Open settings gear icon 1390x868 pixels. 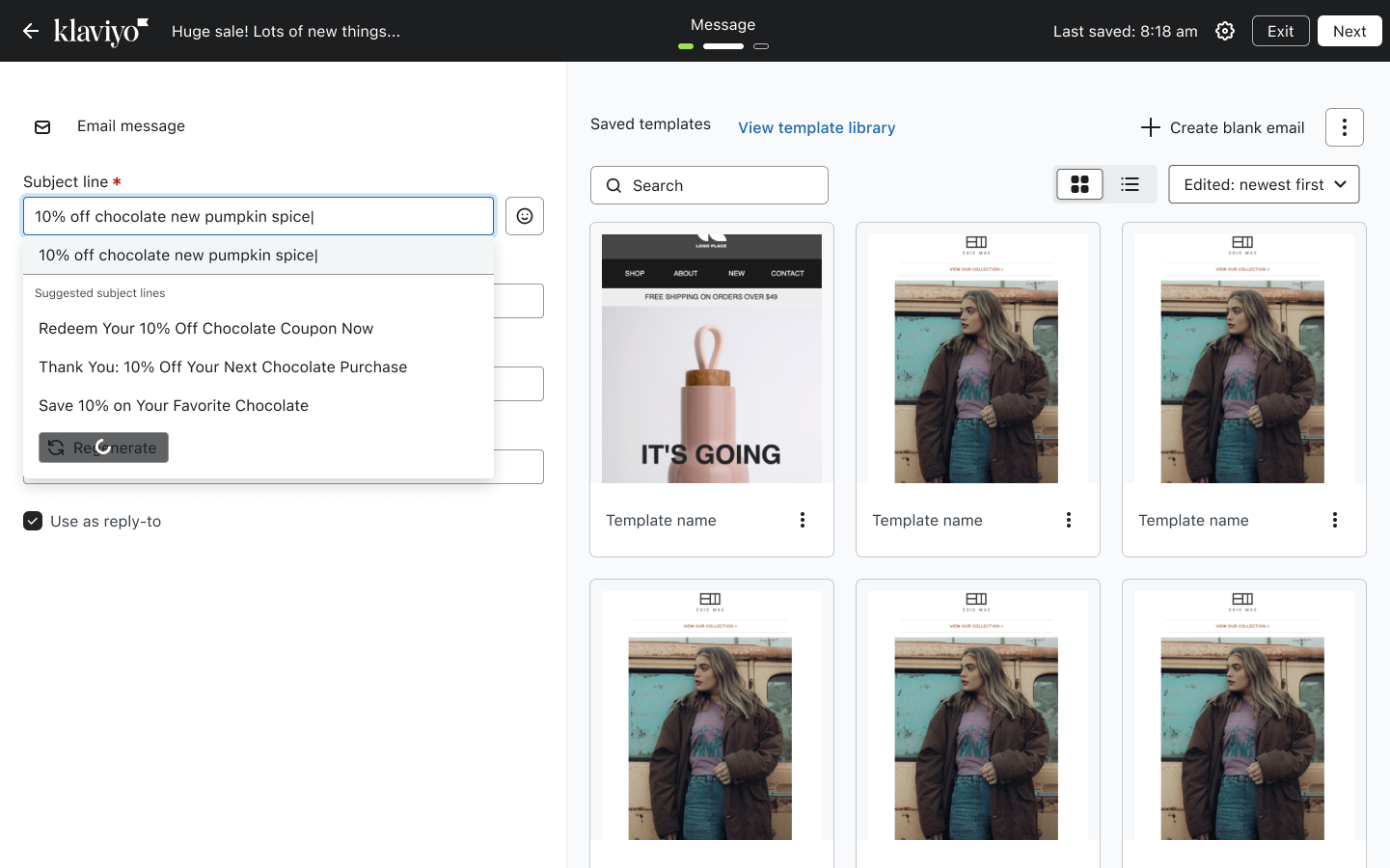(1225, 31)
